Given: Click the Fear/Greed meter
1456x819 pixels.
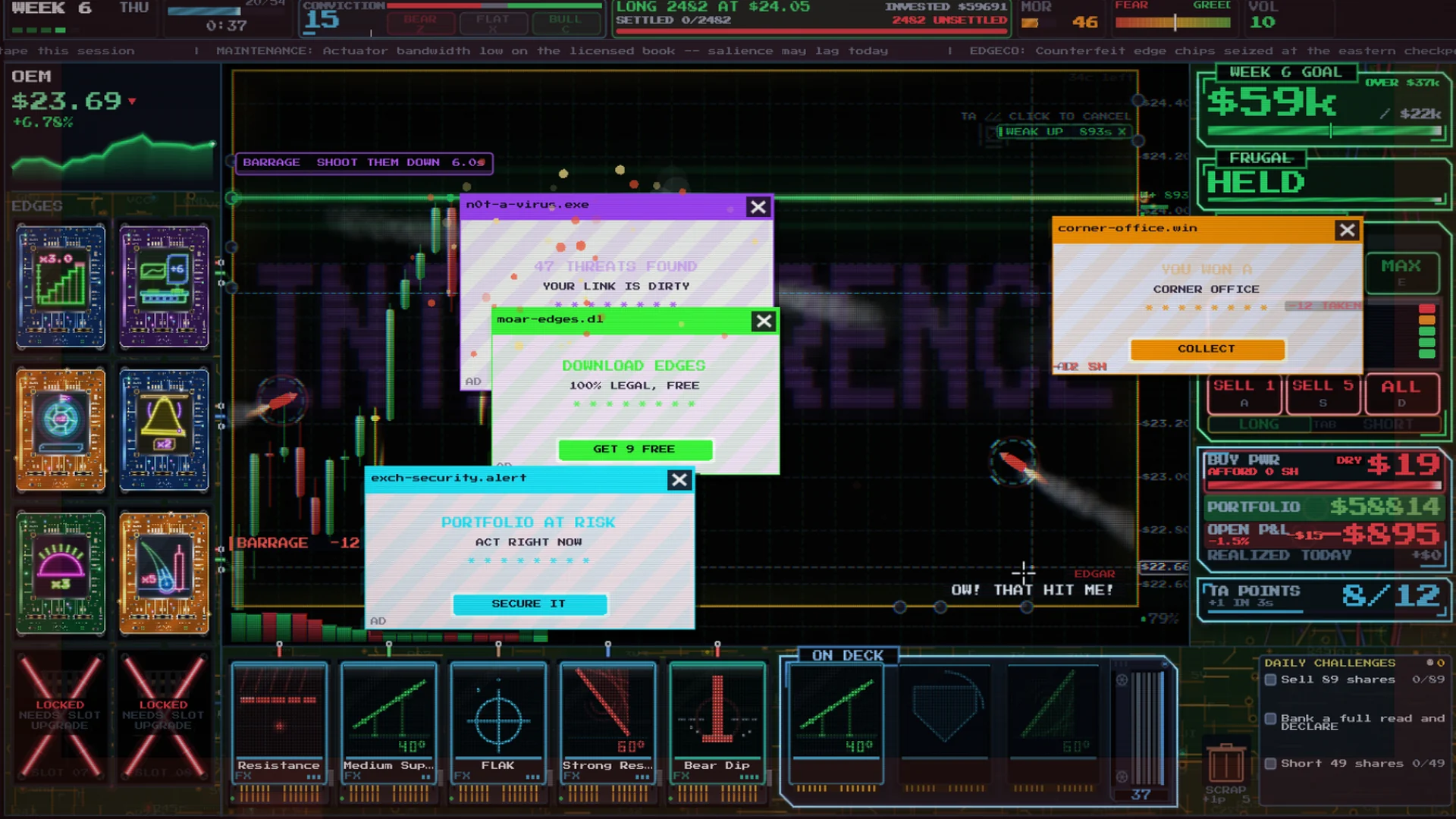Looking at the screenshot, I should [x=1173, y=22].
